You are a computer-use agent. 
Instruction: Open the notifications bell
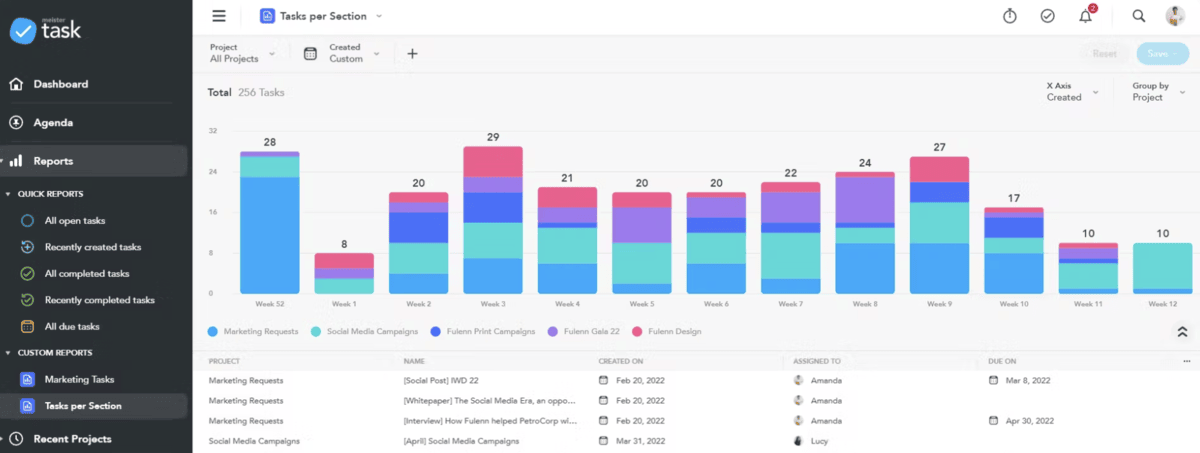1085,16
